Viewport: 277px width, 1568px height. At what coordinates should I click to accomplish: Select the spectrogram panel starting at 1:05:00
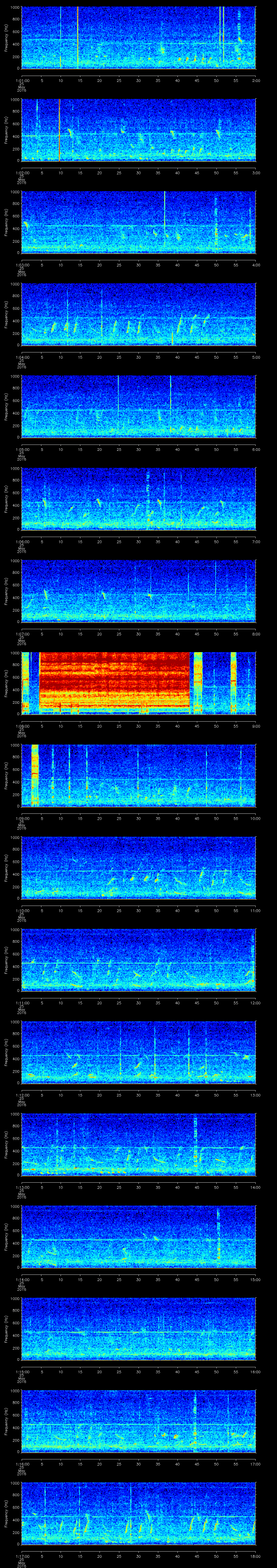coord(139,407)
